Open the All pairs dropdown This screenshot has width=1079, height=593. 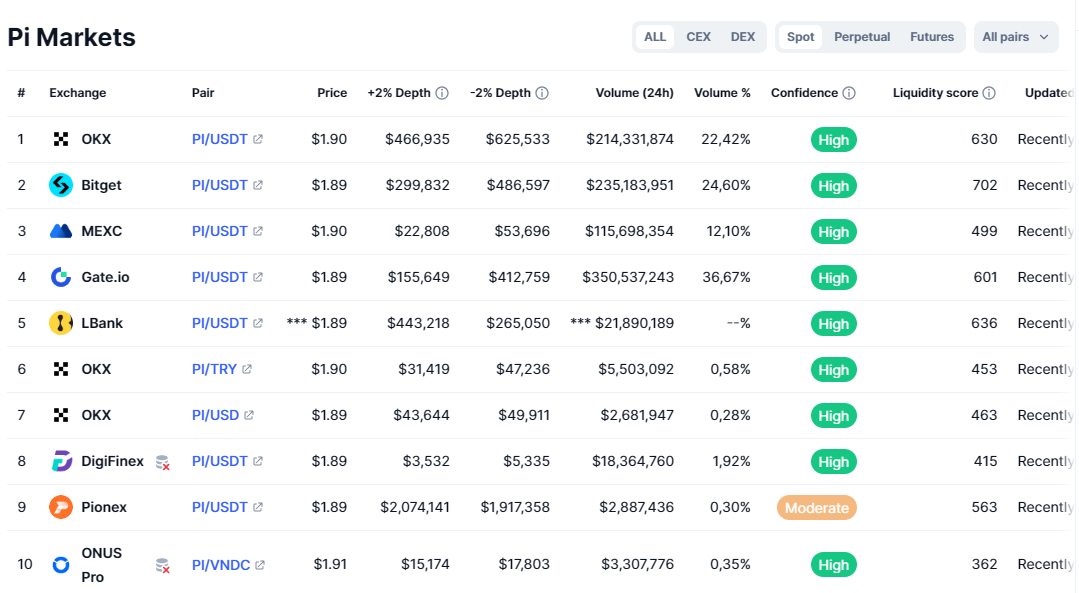click(1015, 37)
